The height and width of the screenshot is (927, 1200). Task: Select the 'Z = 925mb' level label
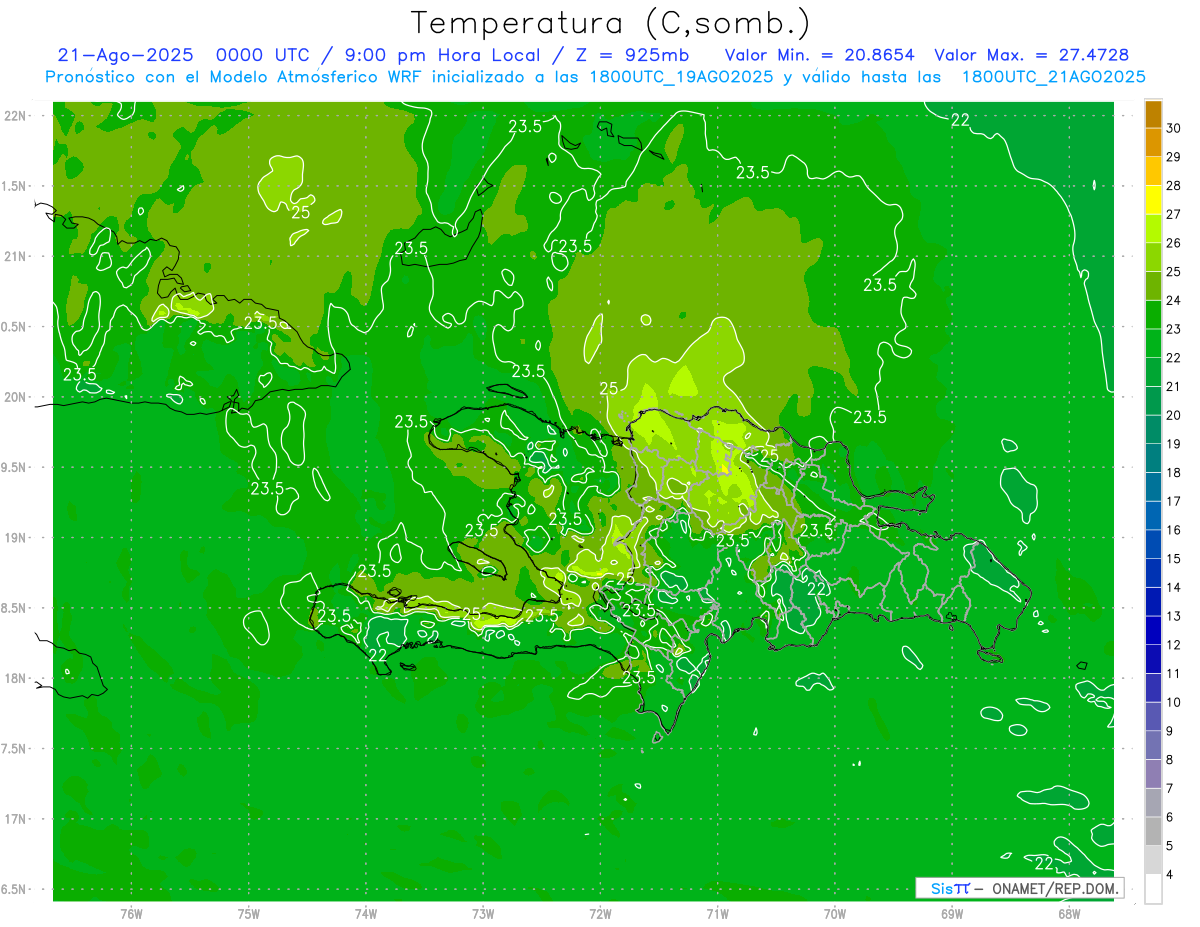pyautogui.click(x=632, y=55)
